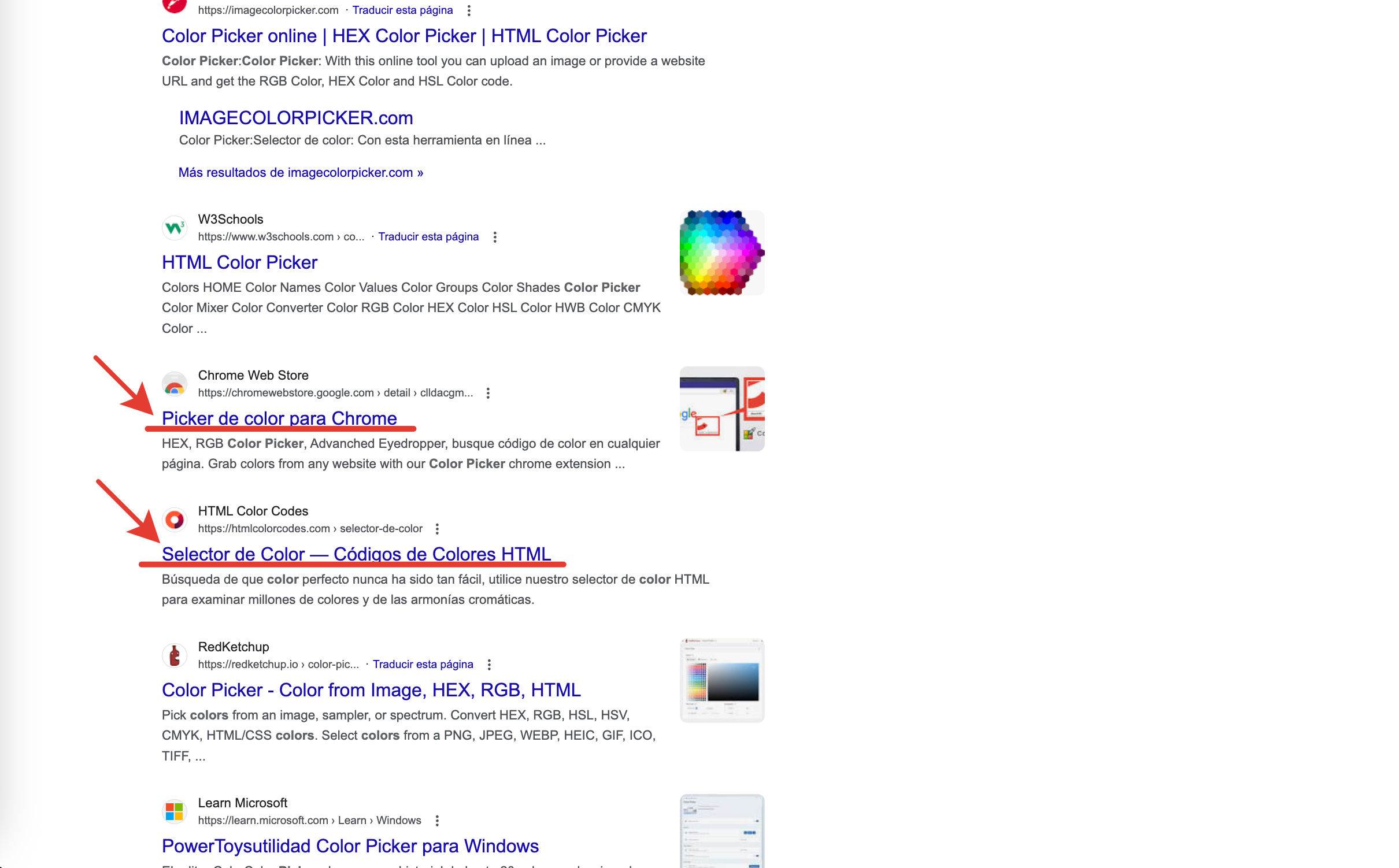
Task: Open 'Selector de Color — Códigos de Colores HTML'
Action: coord(356,554)
